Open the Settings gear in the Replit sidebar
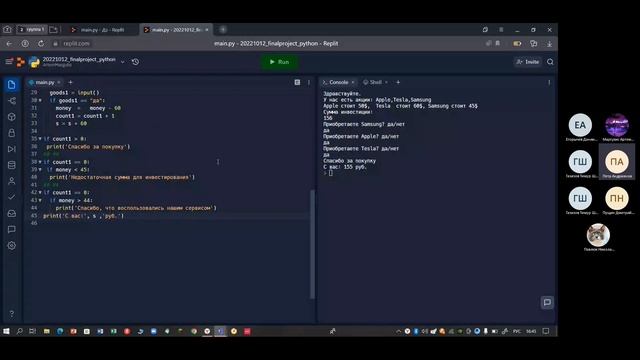The image size is (640, 360). tap(11, 245)
